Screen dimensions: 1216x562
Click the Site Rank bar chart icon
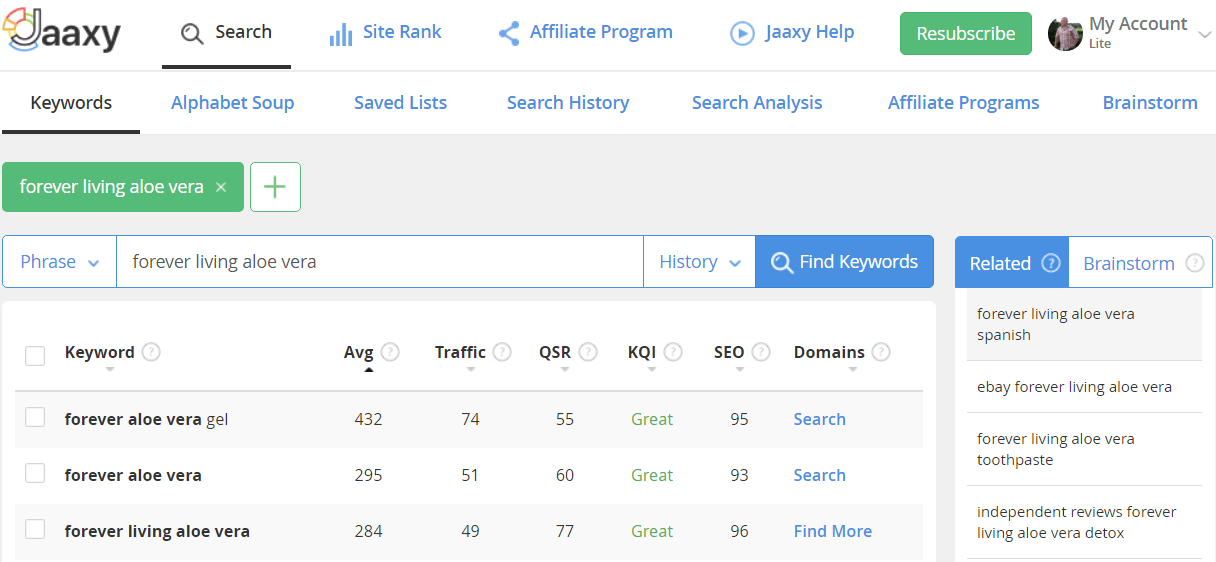pyautogui.click(x=341, y=34)
